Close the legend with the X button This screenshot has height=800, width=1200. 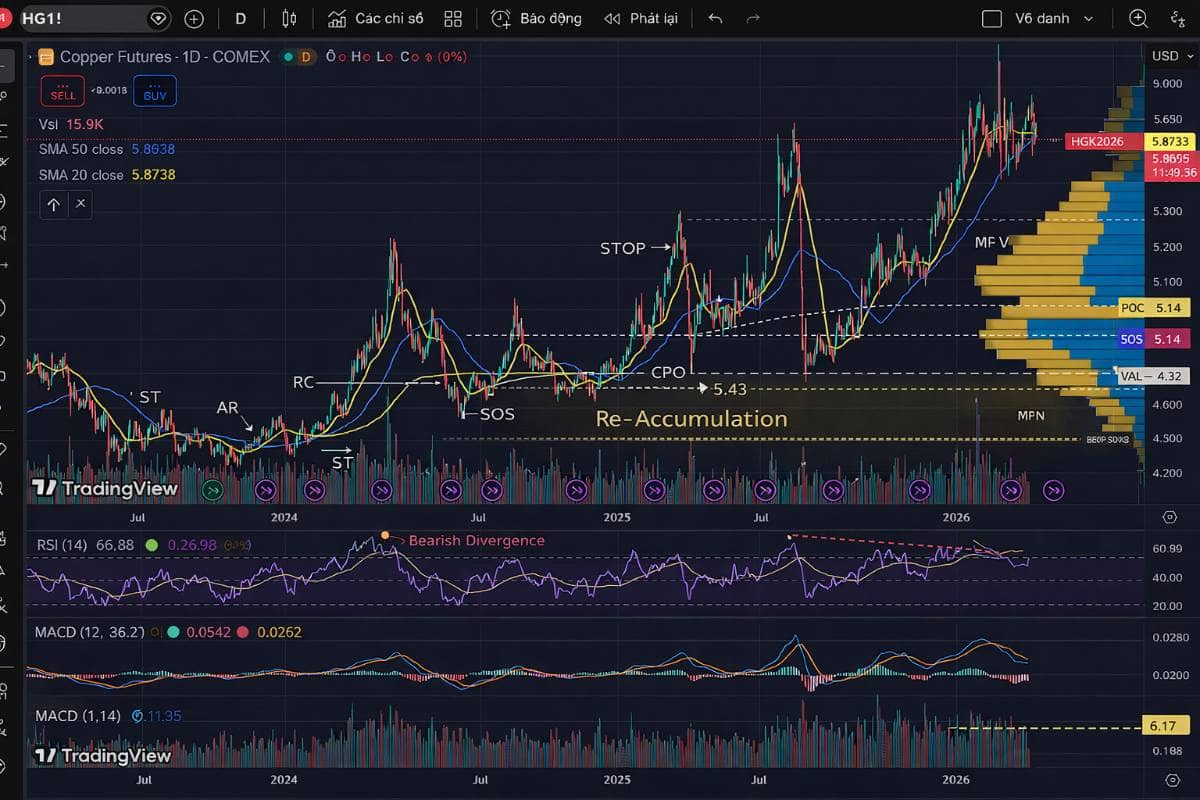point(81,205)
